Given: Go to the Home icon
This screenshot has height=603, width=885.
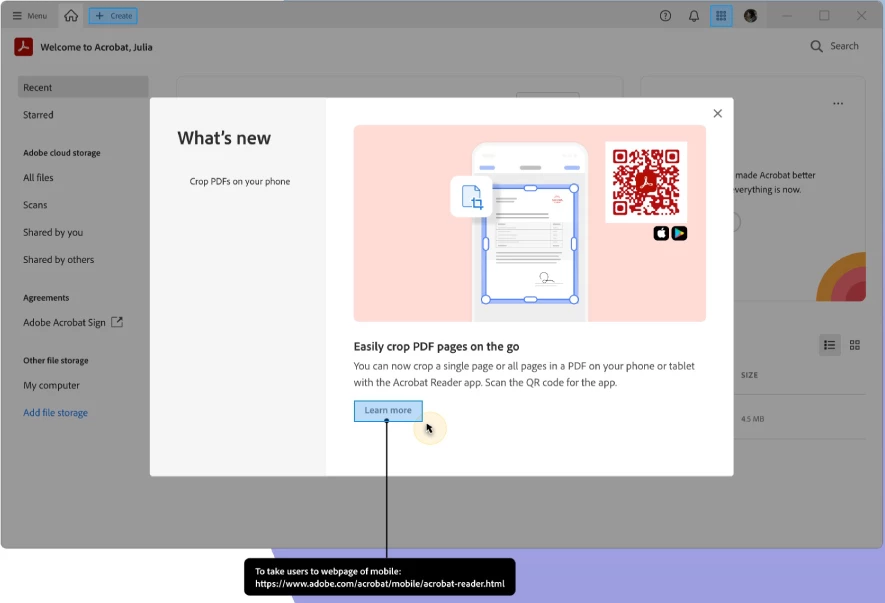Looking at the screenshot, I should pyautogui.click(x=71, y=16).
